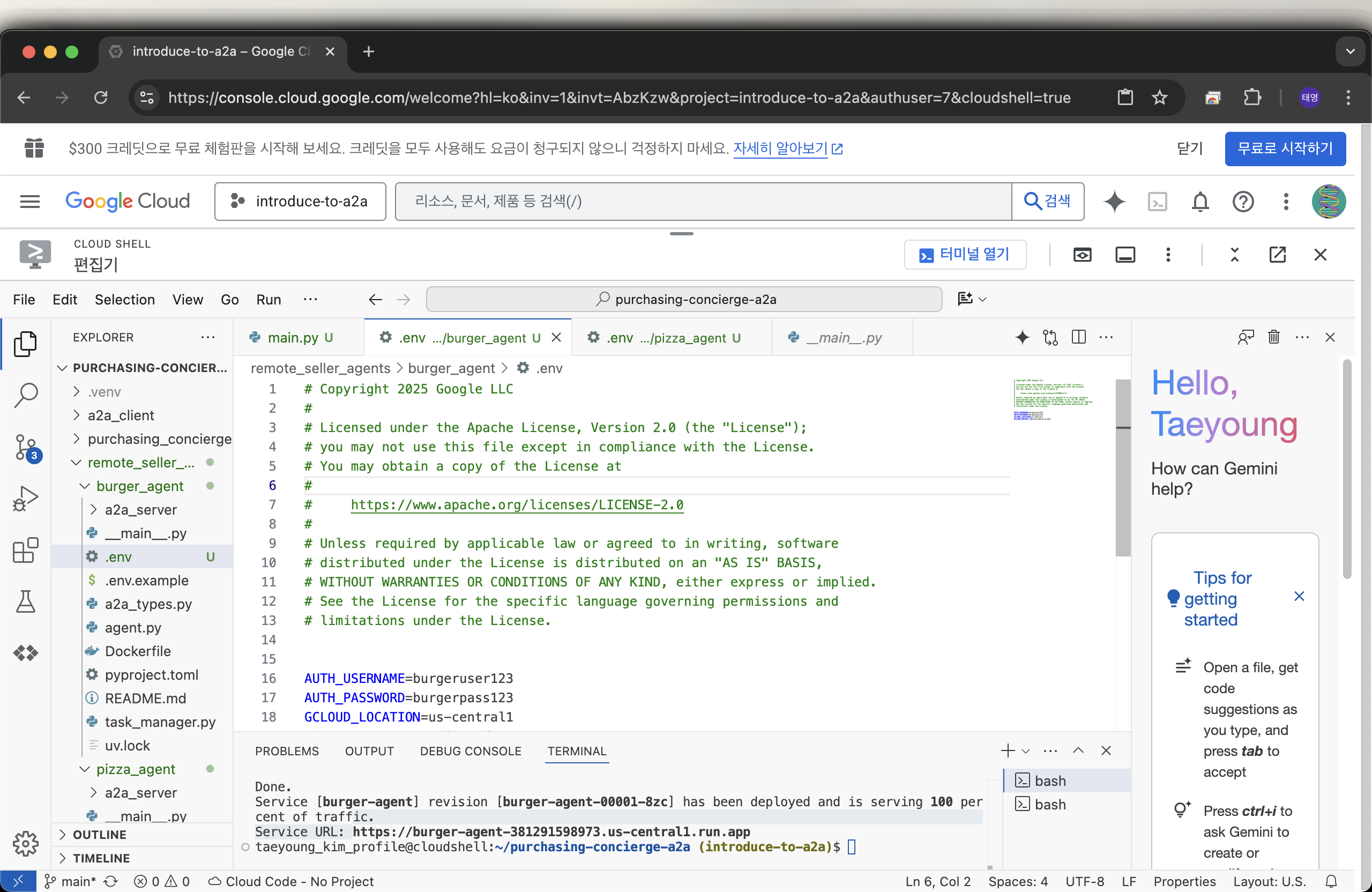Click the 터미널 열기 button
The height and width of the screenshot is (892, 1372).
coord(965,254)
